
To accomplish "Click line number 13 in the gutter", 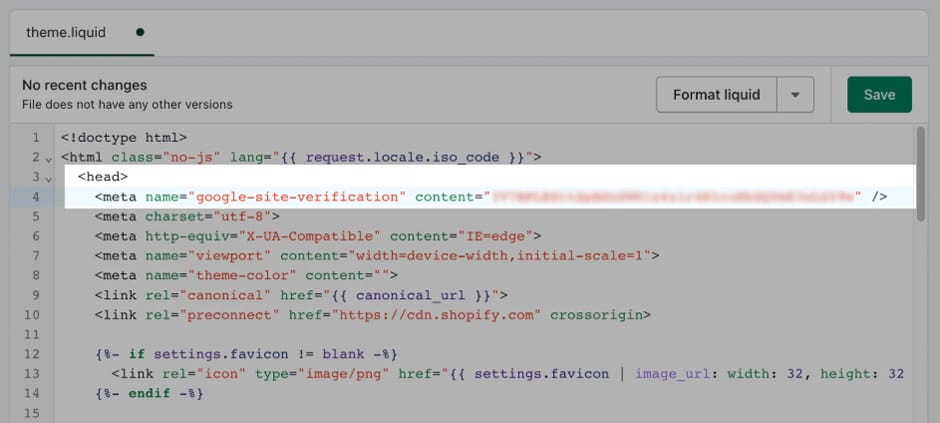I will point(33,374).
